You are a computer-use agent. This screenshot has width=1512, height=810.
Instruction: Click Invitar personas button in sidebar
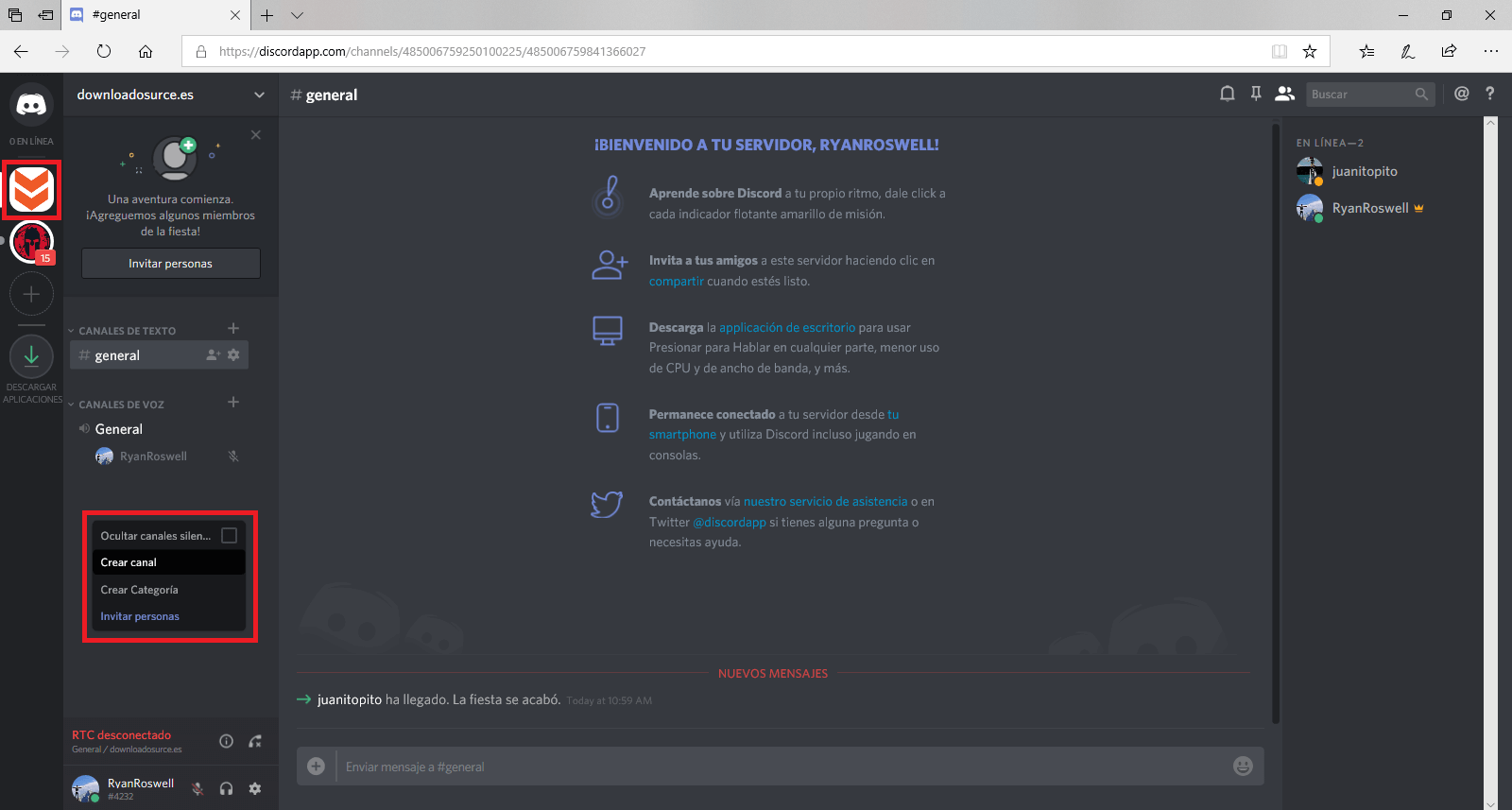(170, 264)
